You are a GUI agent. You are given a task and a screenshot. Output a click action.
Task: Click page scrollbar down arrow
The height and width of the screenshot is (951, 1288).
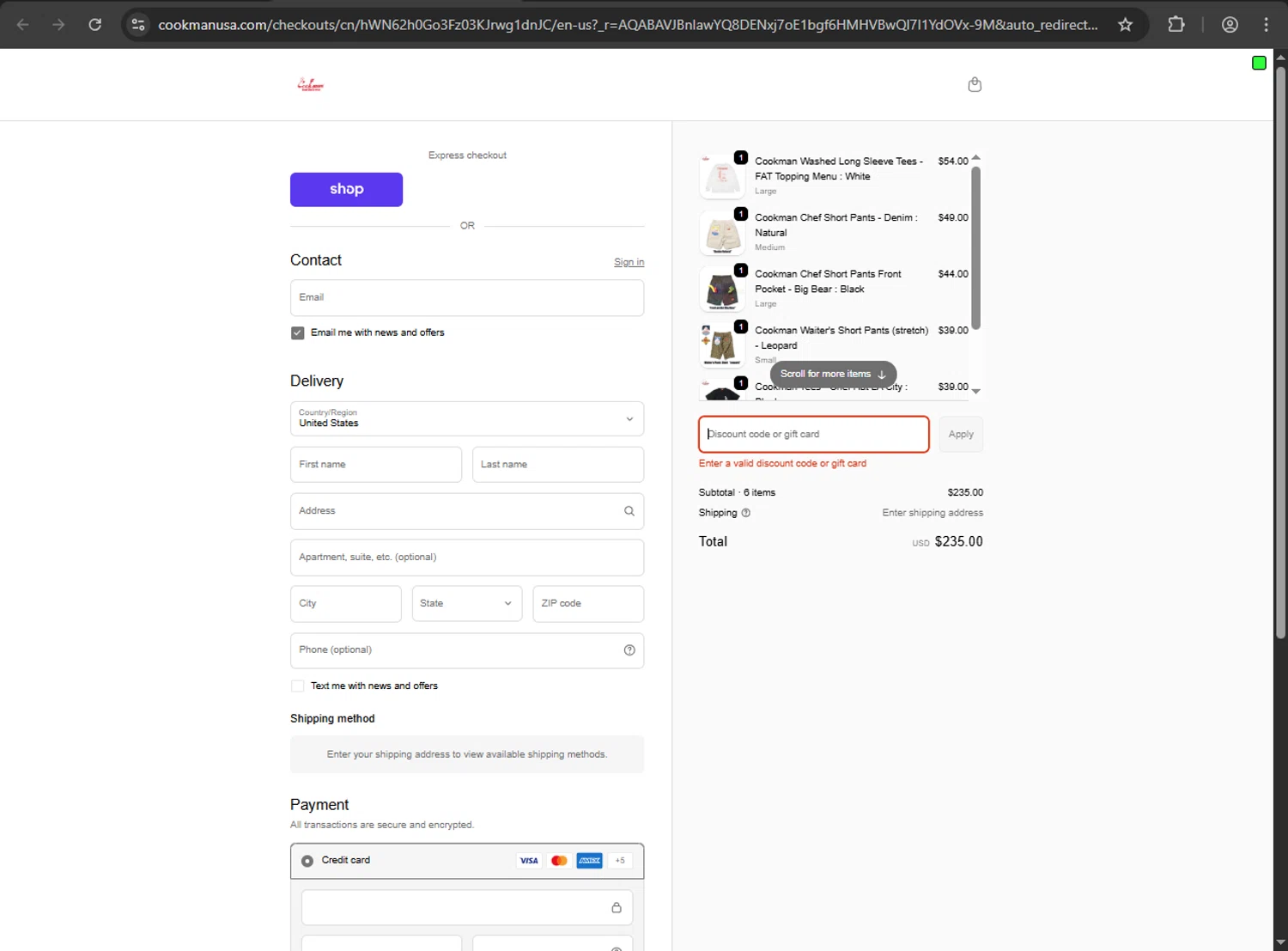[1280, 943]
